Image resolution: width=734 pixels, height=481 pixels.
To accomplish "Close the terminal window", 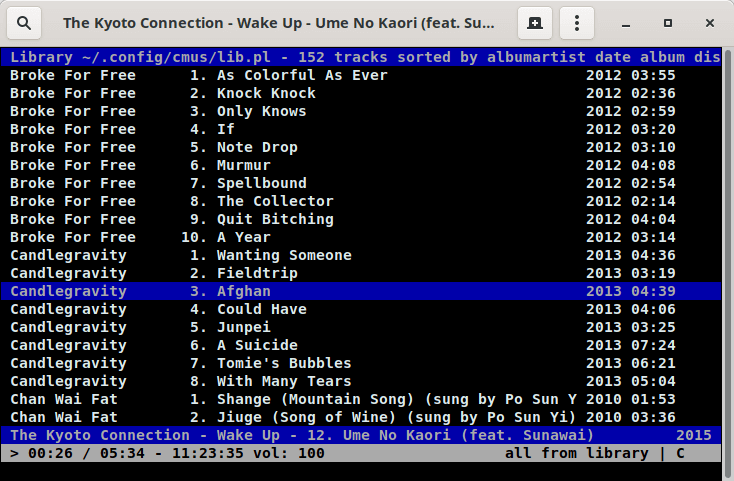I will pyautogui.click(x=710, y=23).
